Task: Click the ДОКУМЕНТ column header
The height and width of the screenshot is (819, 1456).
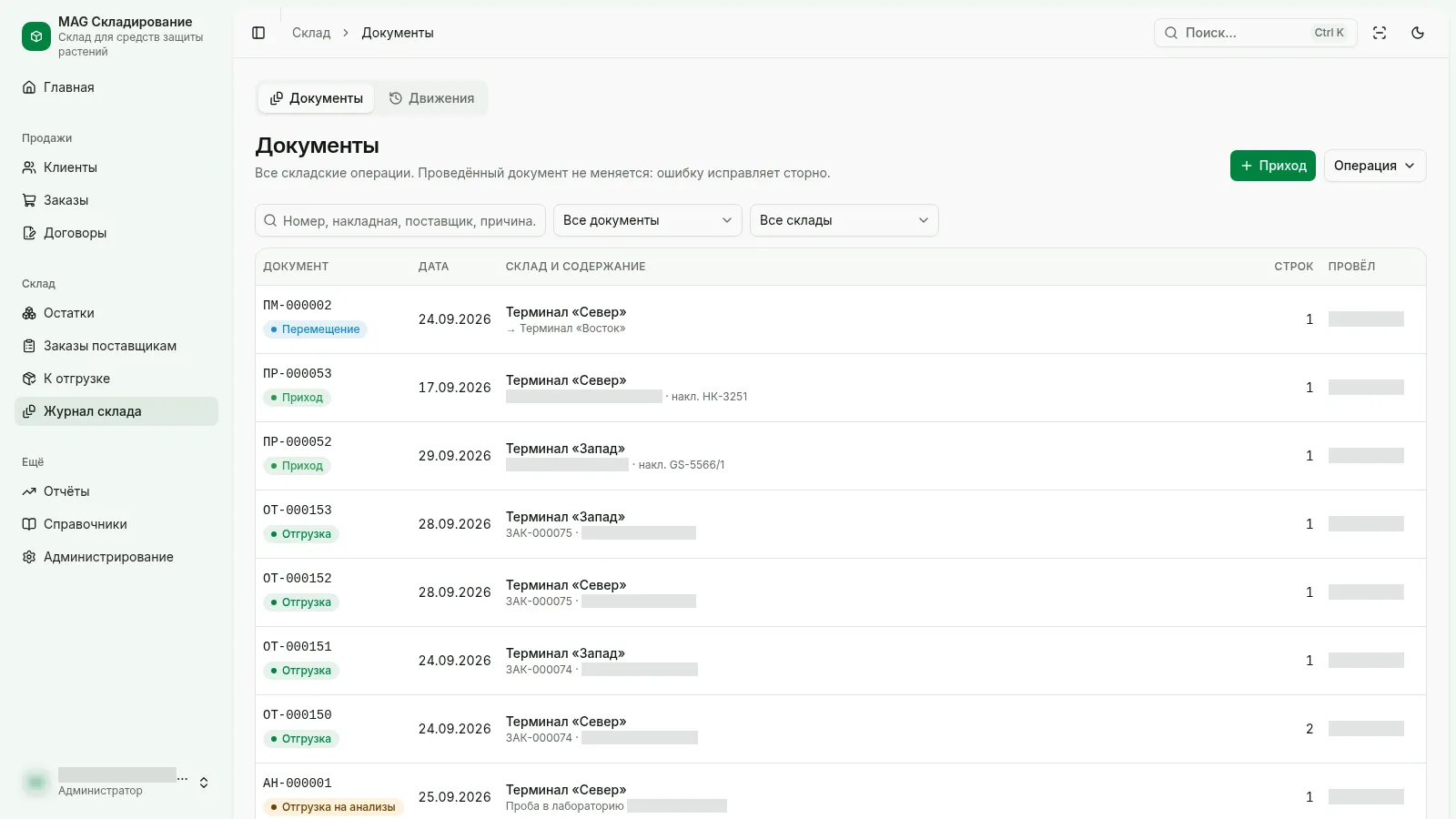Action: click(296, 267)
